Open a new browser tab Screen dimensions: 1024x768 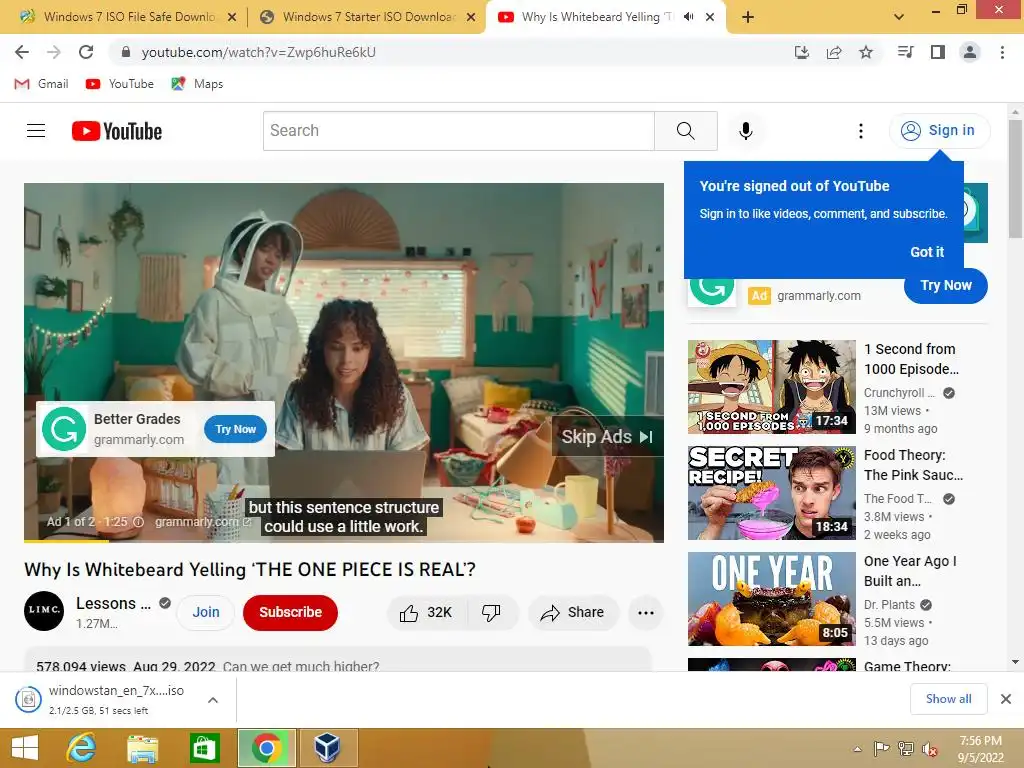point(748,17)
